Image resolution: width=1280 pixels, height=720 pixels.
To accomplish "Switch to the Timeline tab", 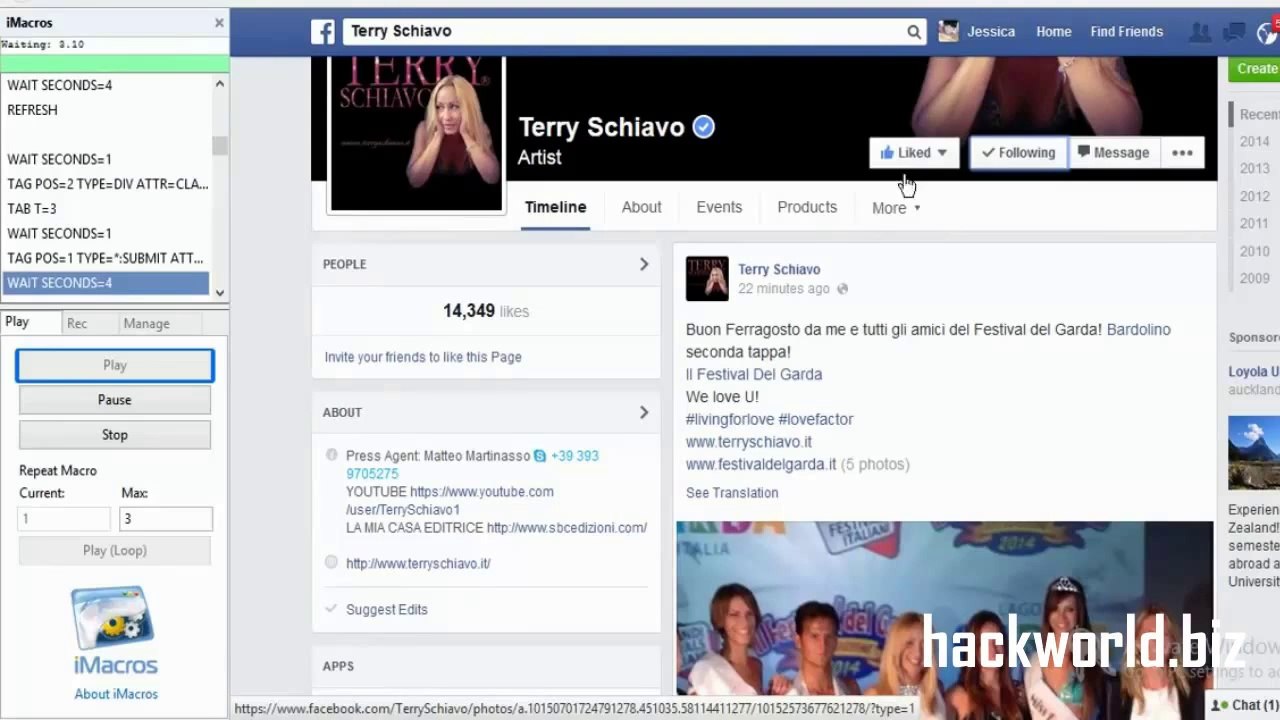I will tap(556, 207).
